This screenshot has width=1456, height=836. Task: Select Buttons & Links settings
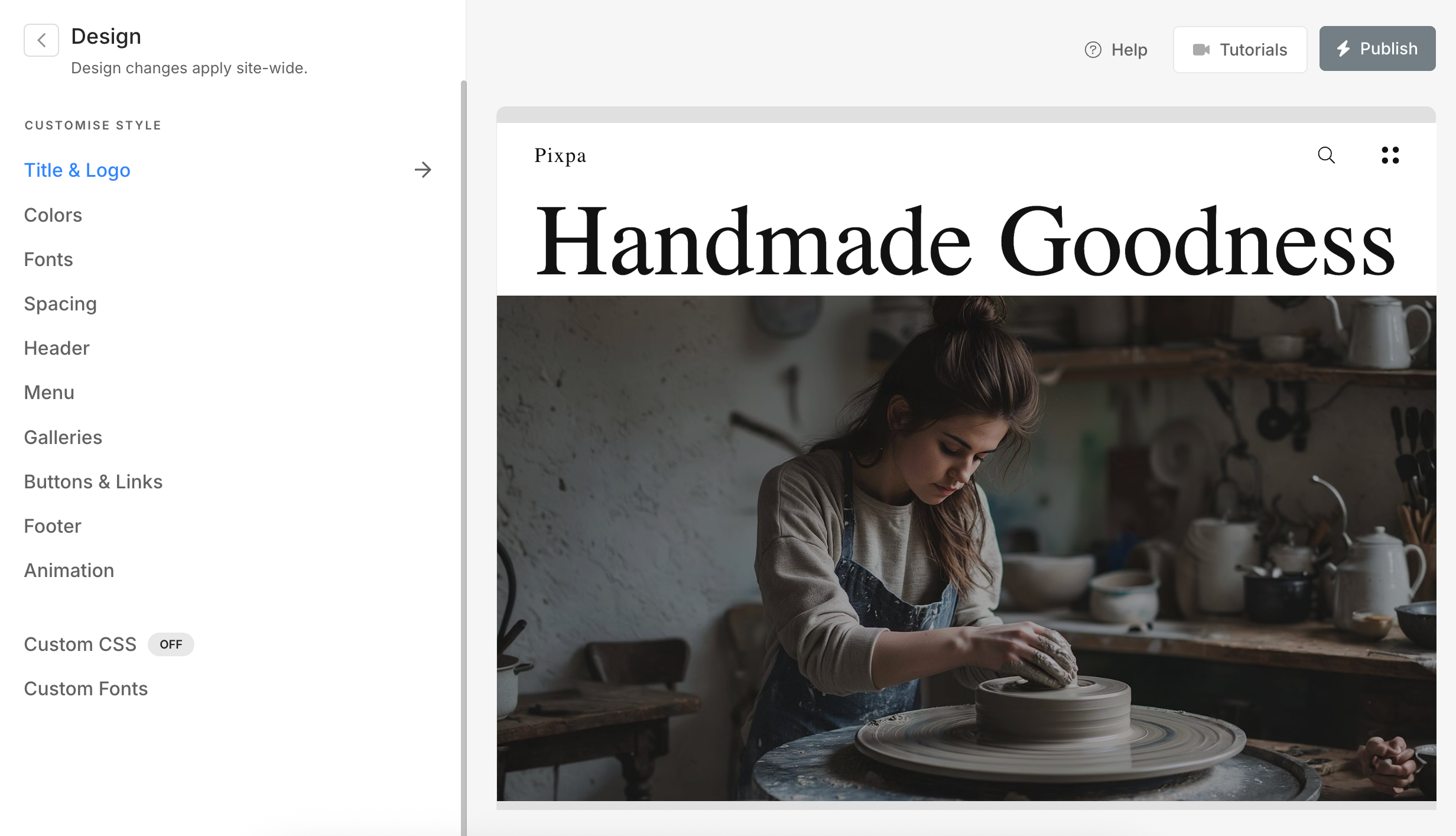(93, 482)
